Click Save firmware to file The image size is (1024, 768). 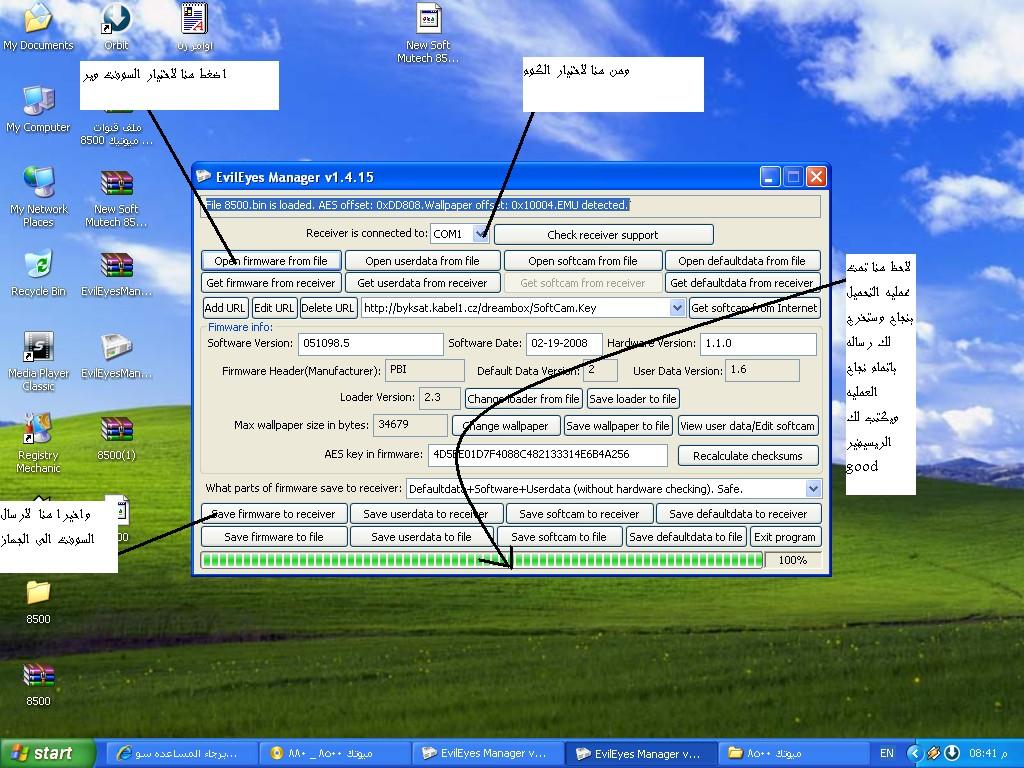[x=274, y=537]
